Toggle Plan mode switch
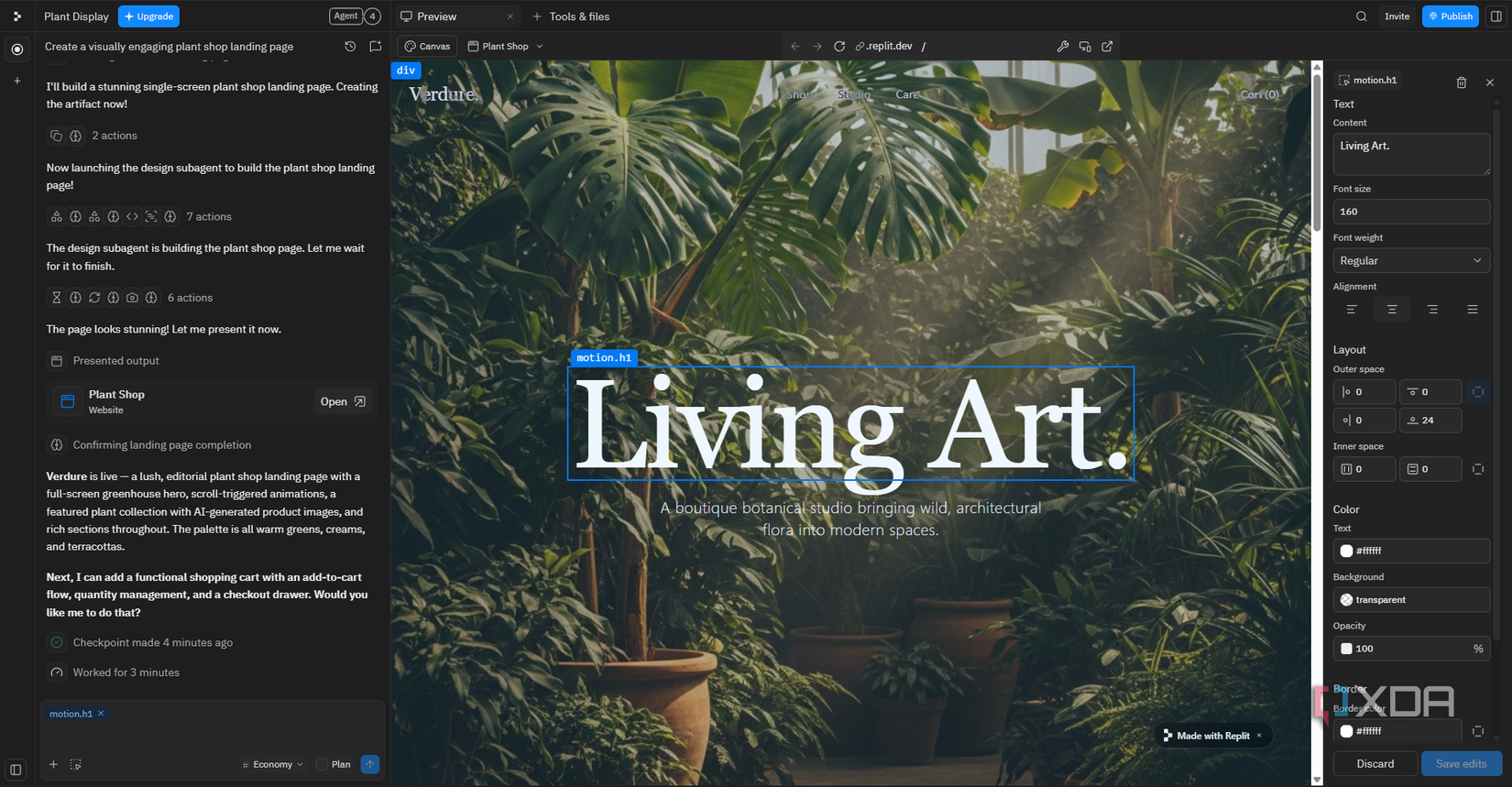Viewport: 1512px width, 787px height. click(x=323, y=764)
